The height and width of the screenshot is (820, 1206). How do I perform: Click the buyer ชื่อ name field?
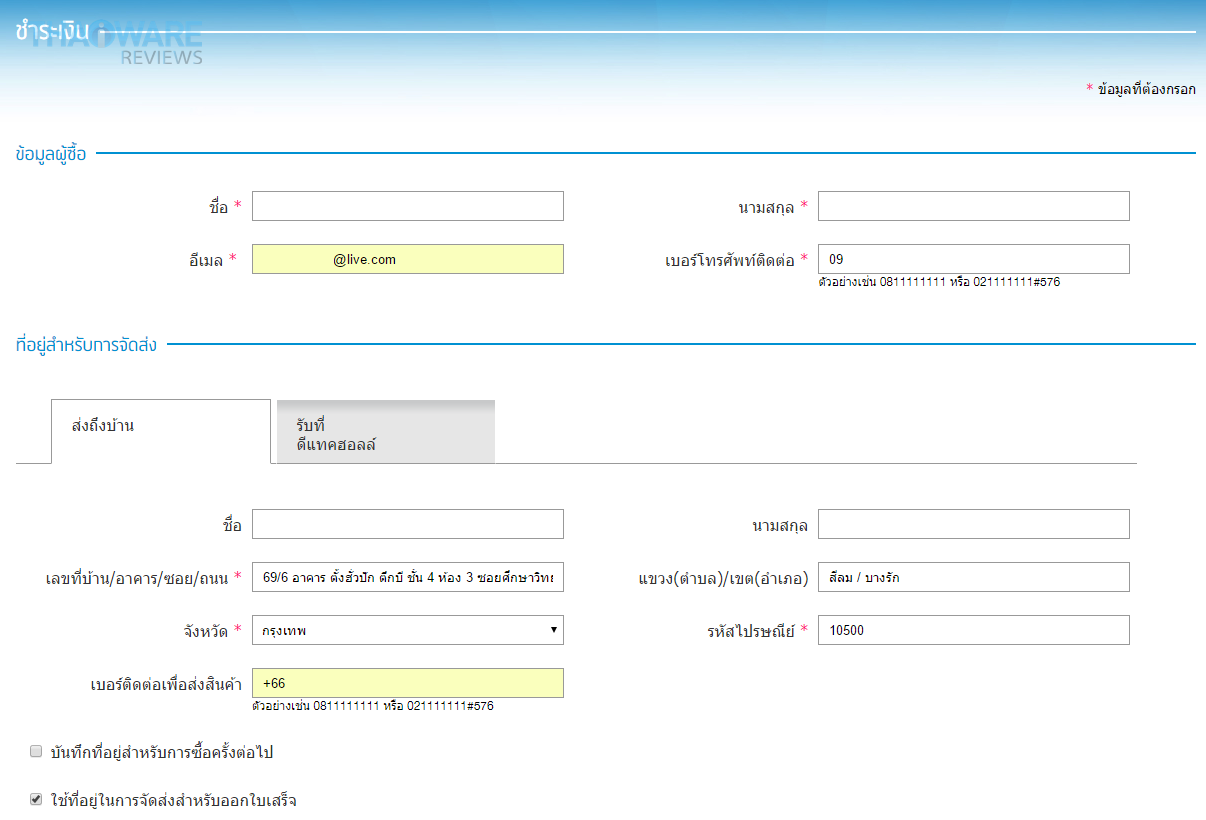(408, 206)
